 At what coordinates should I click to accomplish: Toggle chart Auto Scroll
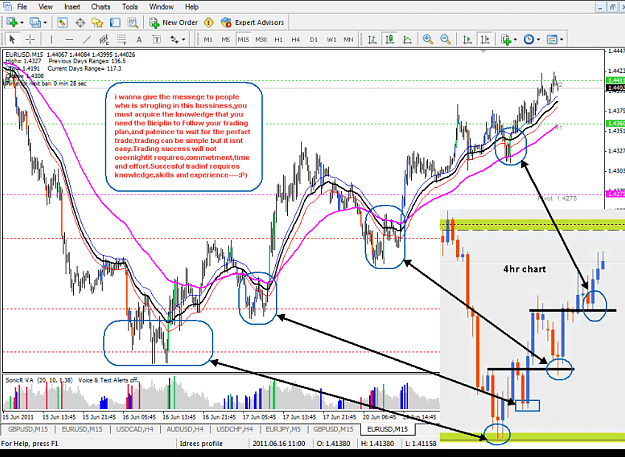[467, 39]
